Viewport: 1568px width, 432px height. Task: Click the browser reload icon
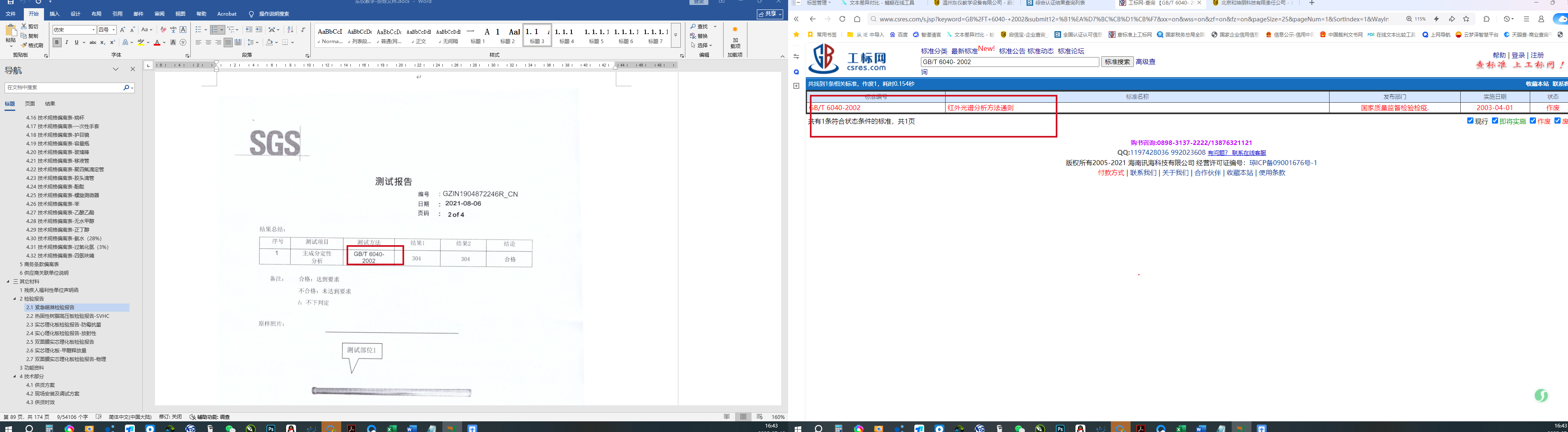pos(842,19)
